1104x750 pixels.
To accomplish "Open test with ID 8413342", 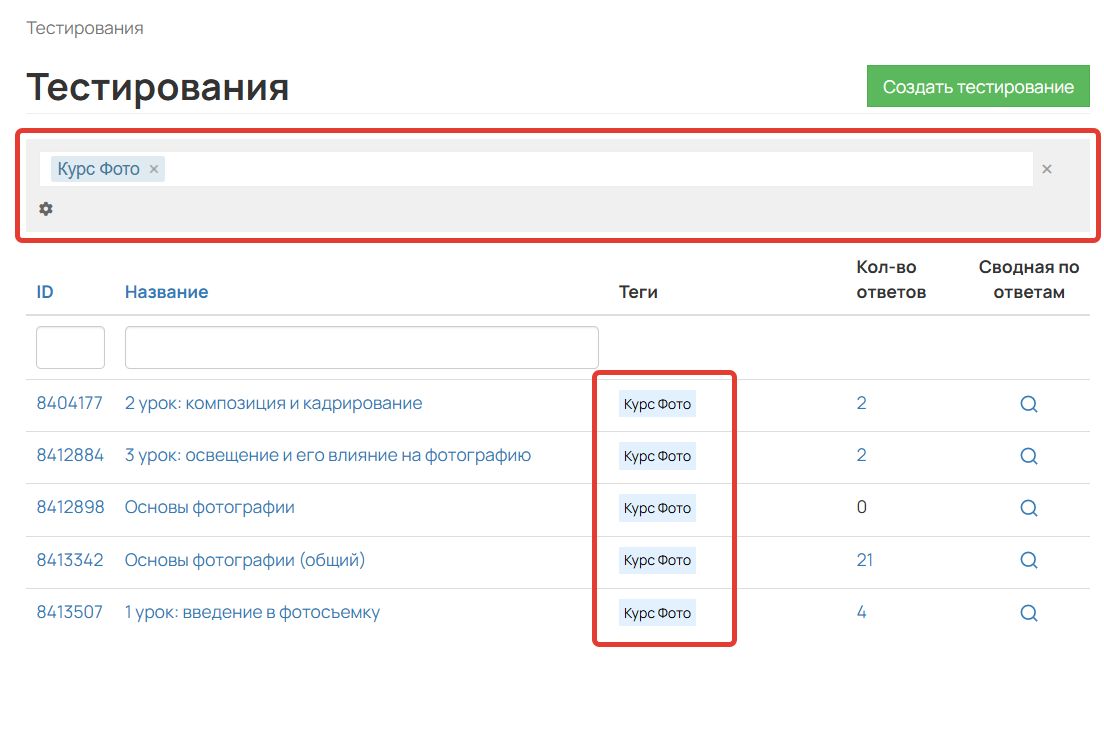I will tap(70, 560).
